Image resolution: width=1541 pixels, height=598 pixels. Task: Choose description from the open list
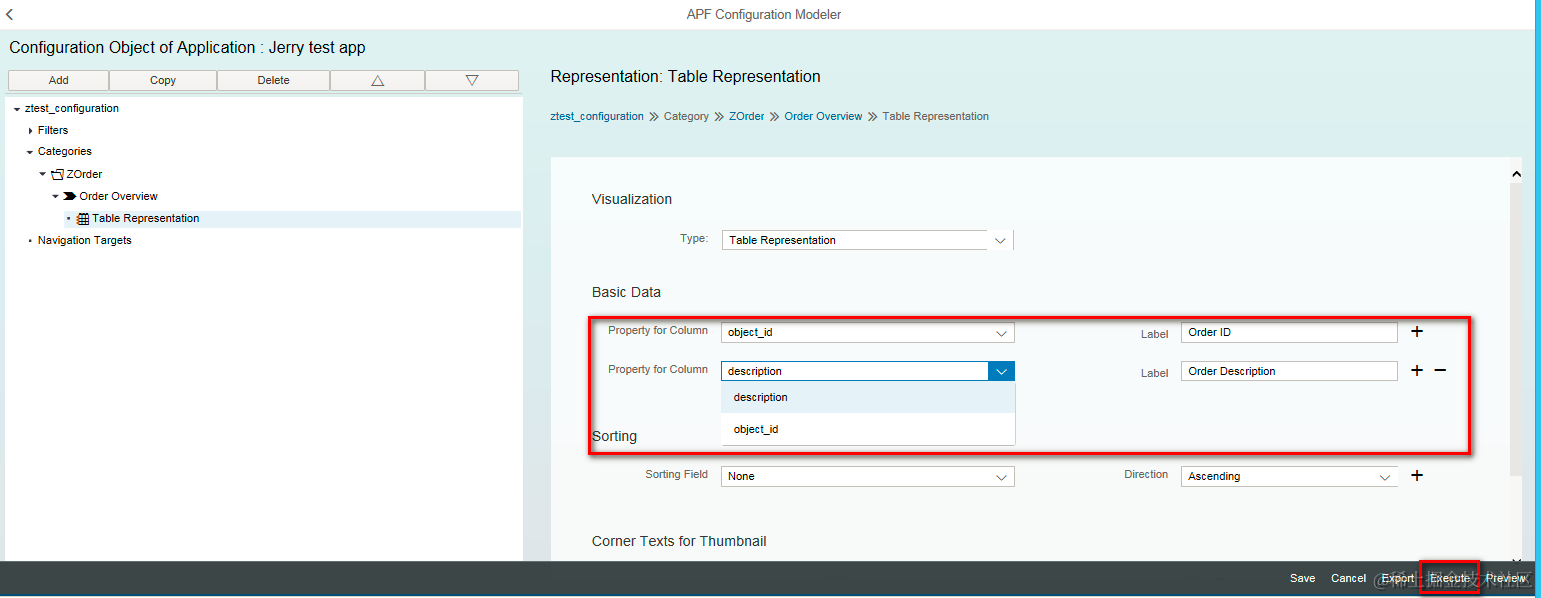868,397
